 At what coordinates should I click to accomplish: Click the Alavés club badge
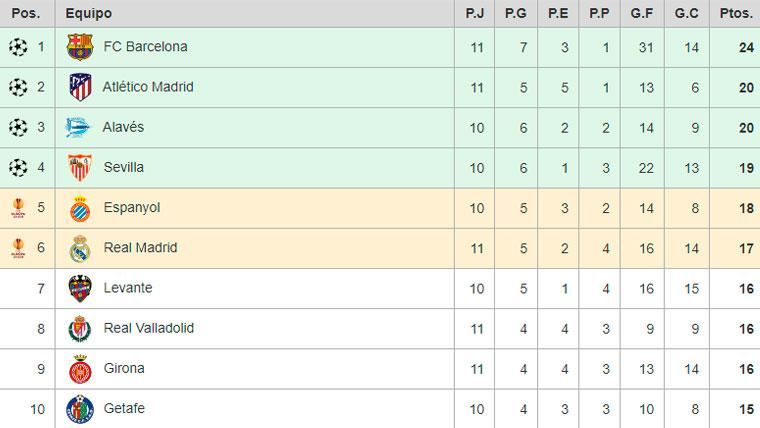(x=80, y=127)
